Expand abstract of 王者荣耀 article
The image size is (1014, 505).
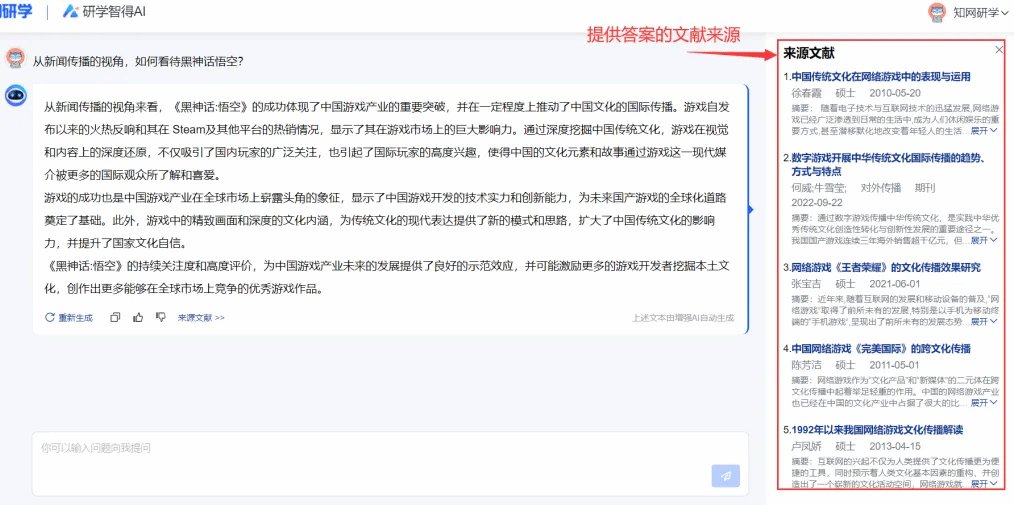tap(984, 322)
